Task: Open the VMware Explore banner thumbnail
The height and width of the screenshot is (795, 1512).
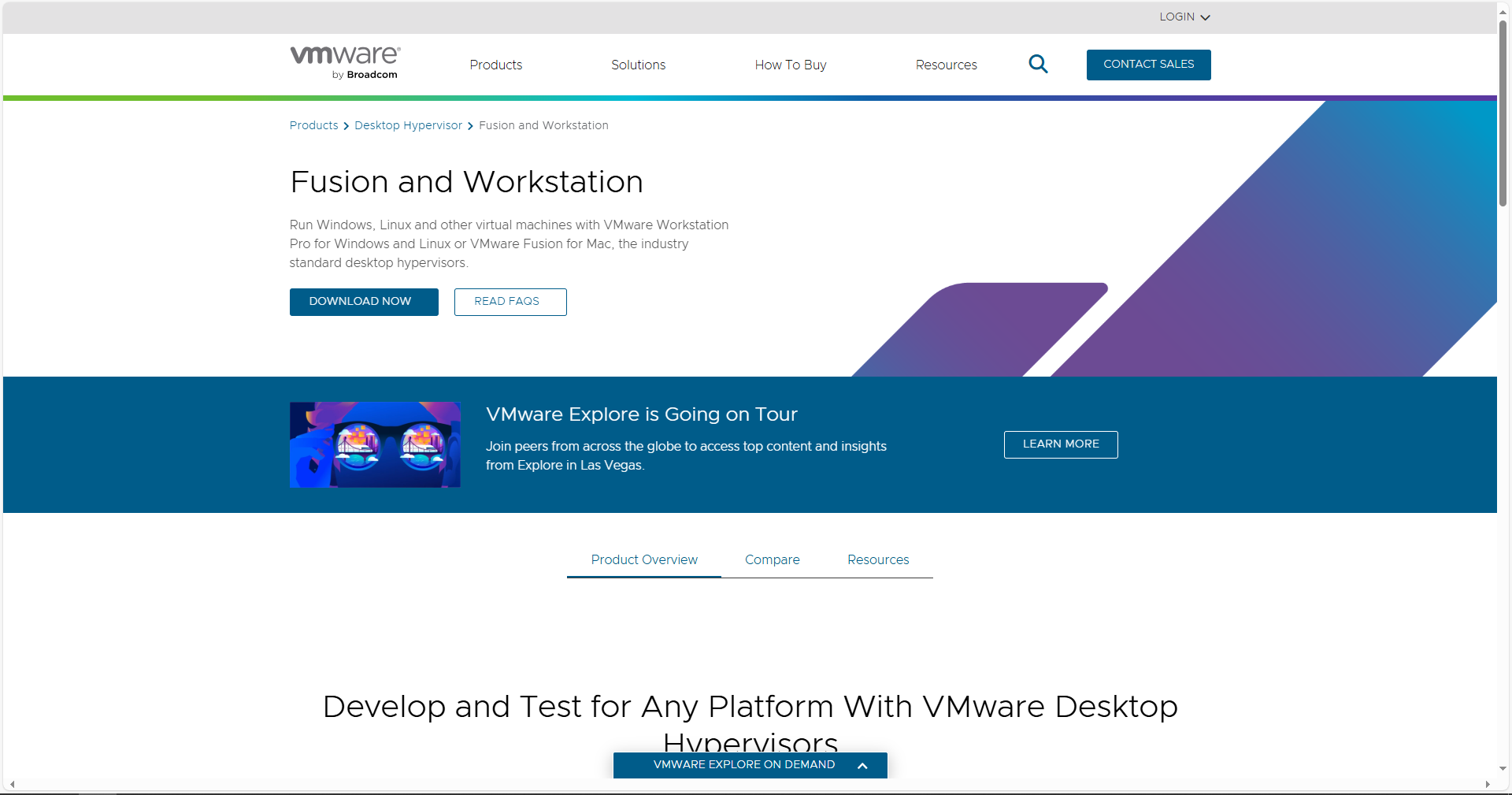Action: (375, 444)
